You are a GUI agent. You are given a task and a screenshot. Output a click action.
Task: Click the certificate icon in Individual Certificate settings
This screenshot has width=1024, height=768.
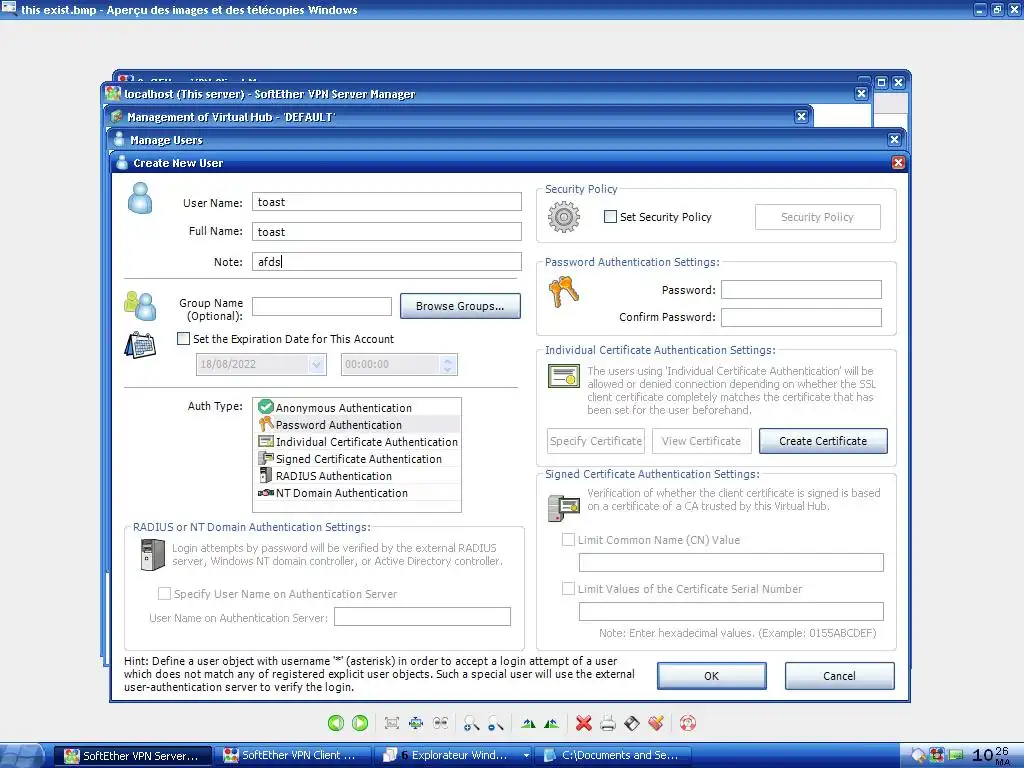coord(564,376)
